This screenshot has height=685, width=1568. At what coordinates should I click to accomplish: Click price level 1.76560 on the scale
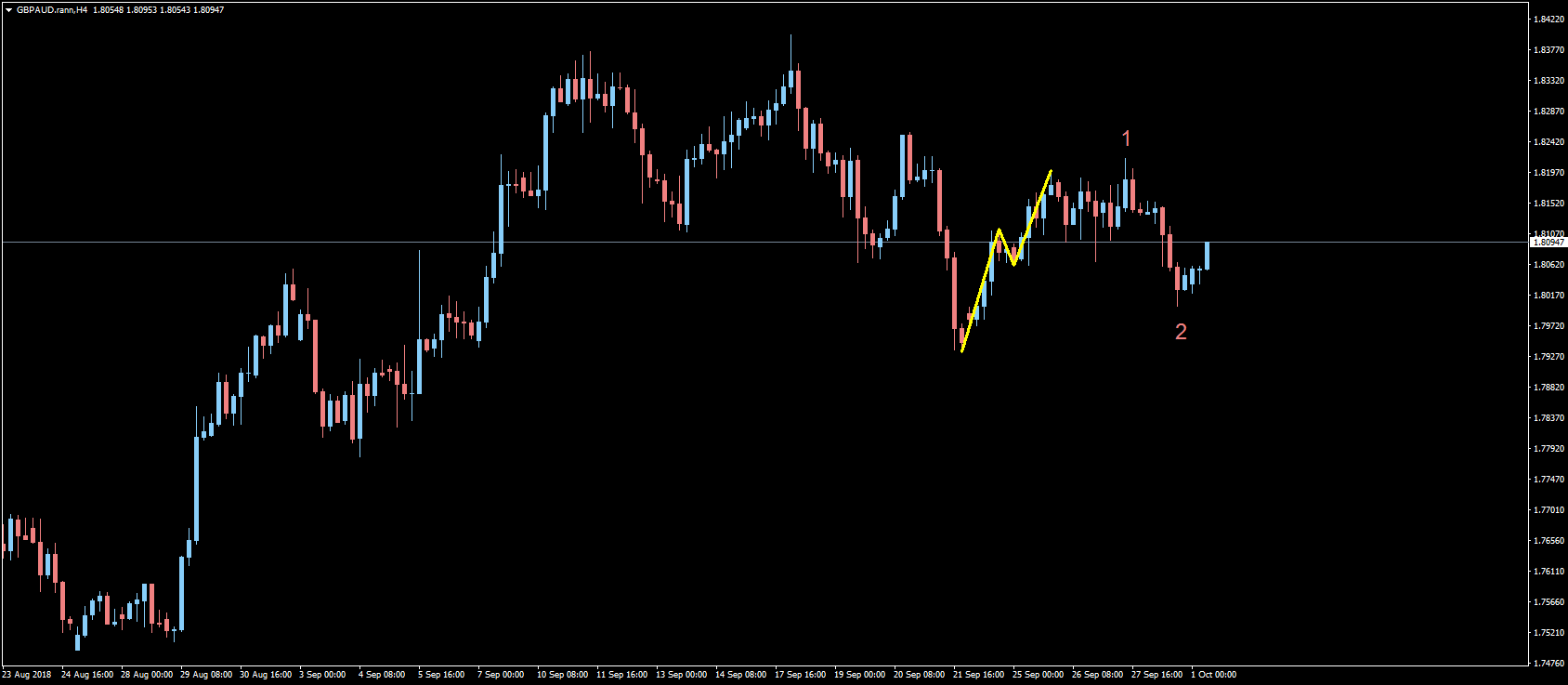1548,541
